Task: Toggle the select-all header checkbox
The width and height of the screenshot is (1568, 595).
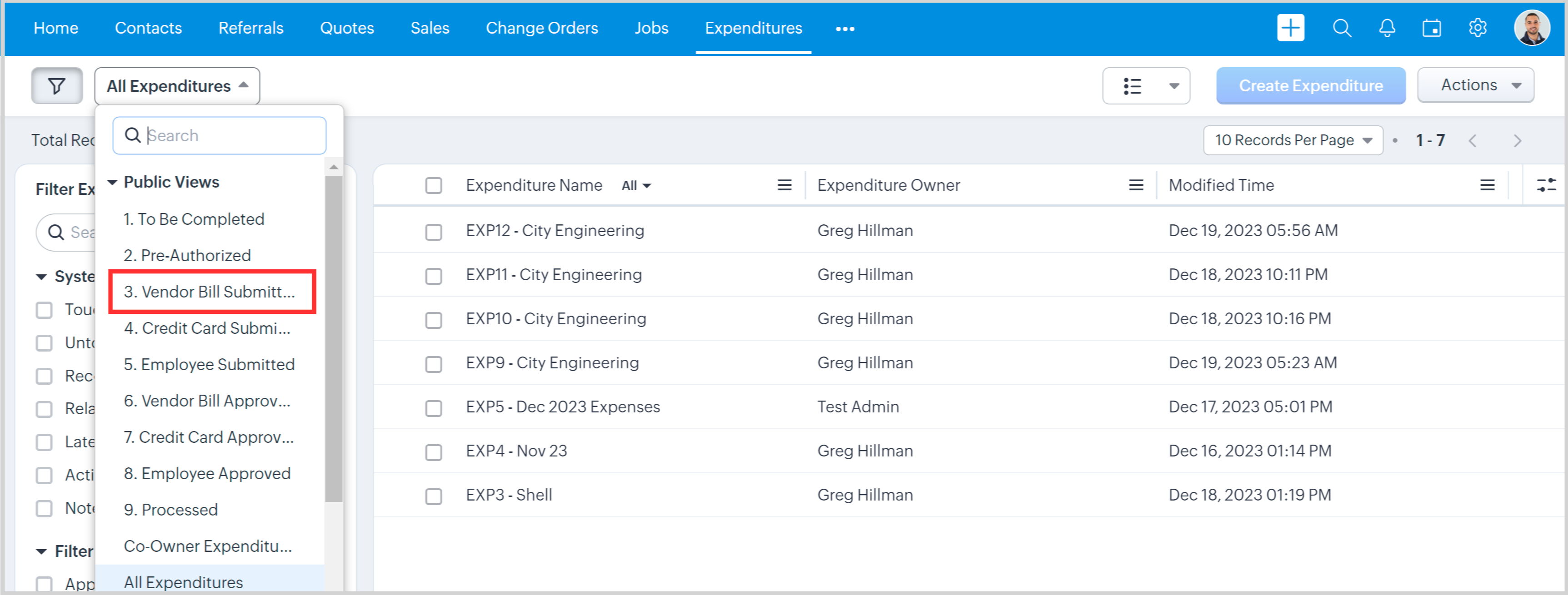Action: [434, 186]
